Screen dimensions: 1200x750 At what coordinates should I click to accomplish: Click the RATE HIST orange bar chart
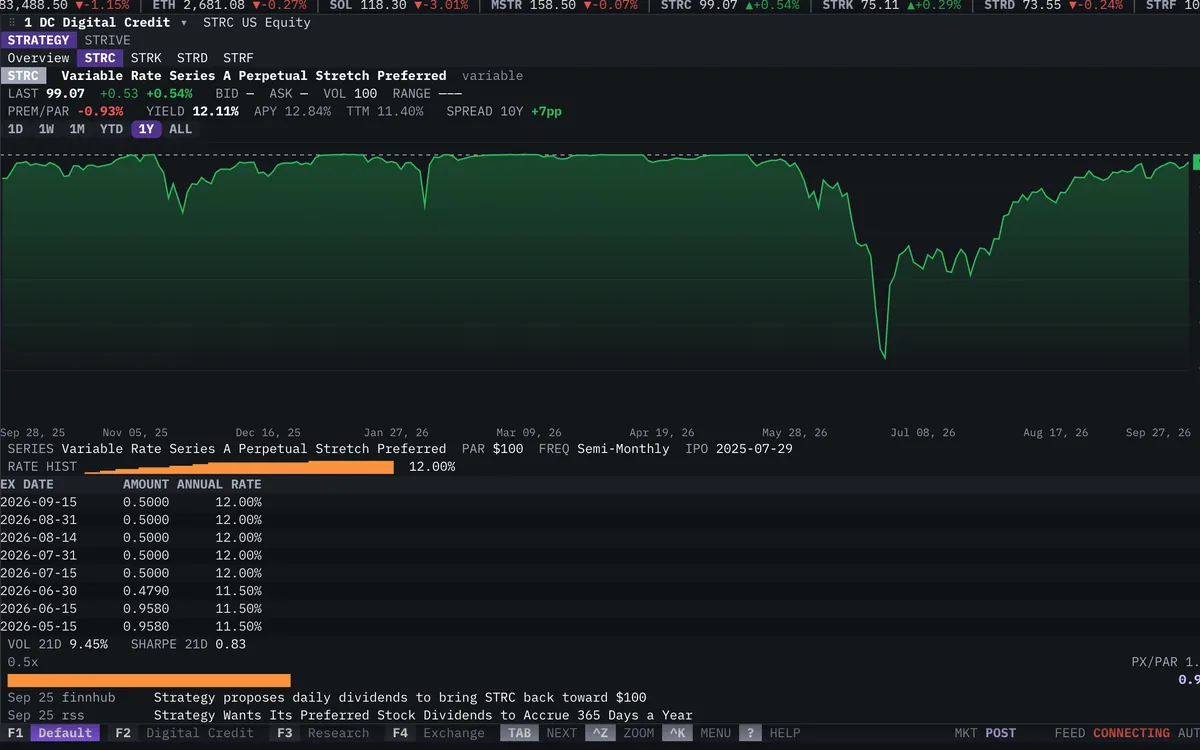(239, 467)
